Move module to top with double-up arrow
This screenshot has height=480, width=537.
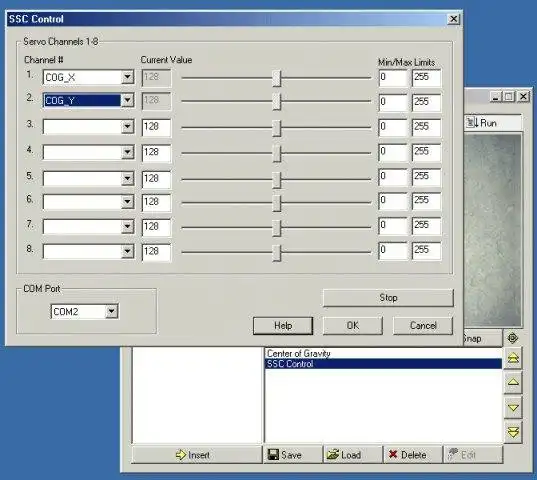513,358
